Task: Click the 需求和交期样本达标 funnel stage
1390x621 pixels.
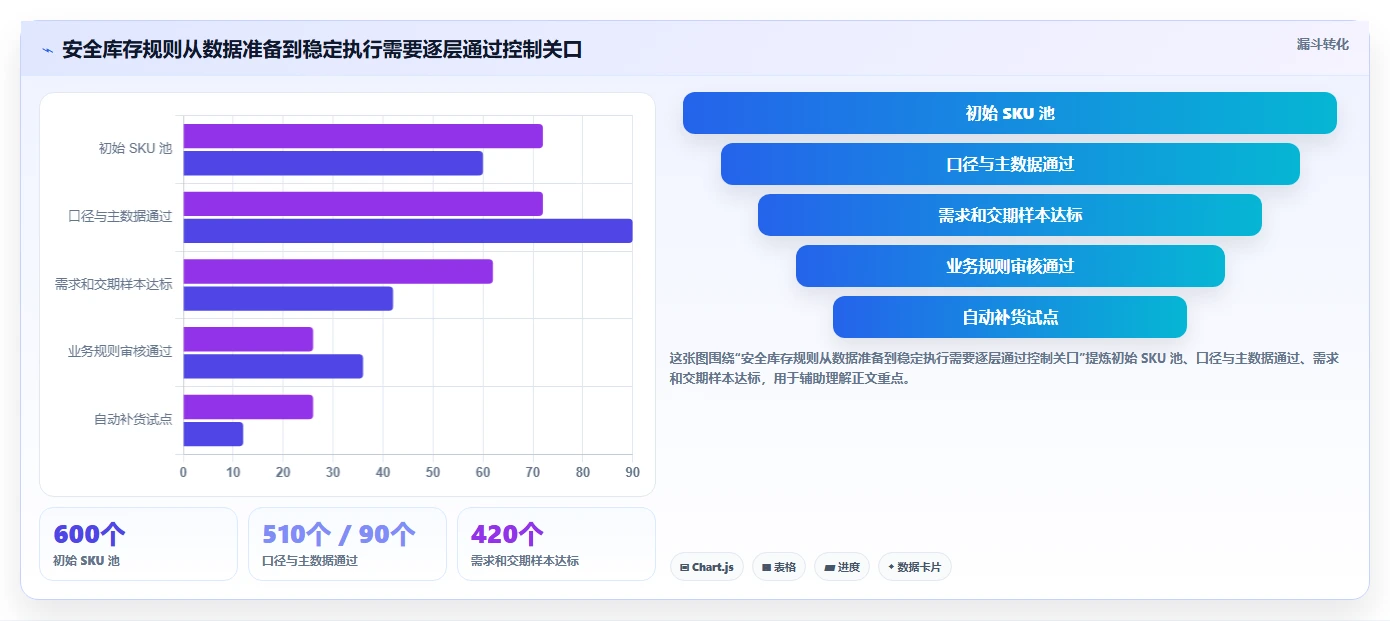Action: click(x=1010, y=215)
